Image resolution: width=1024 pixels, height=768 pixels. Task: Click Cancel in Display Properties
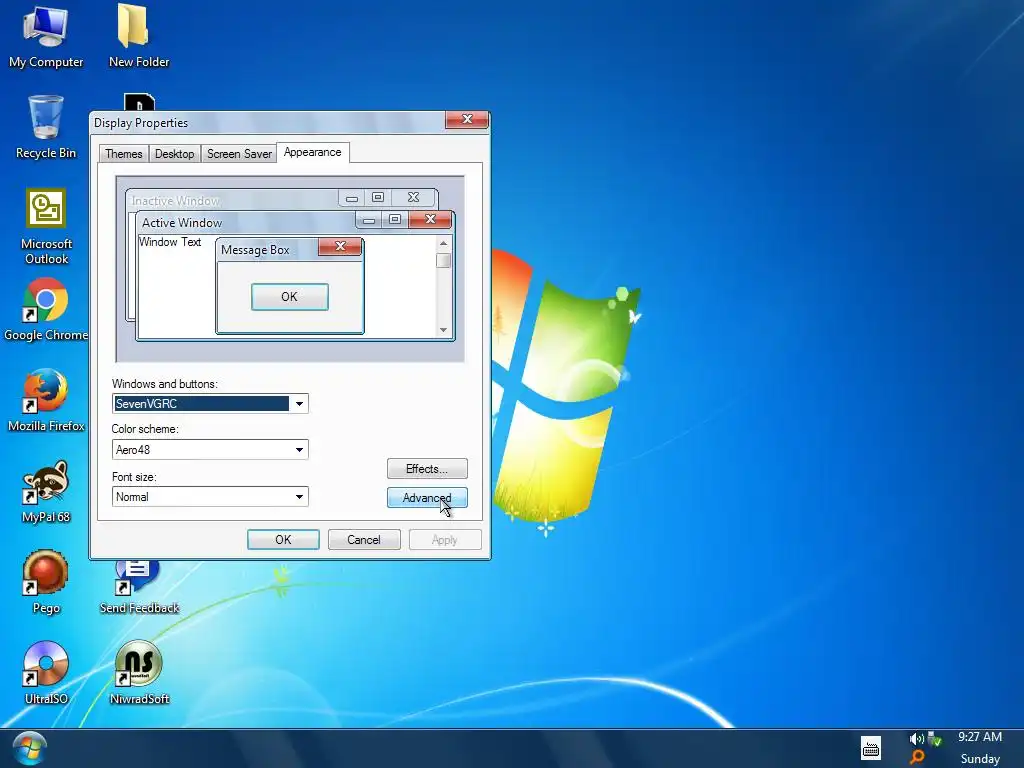coord(364,539)
